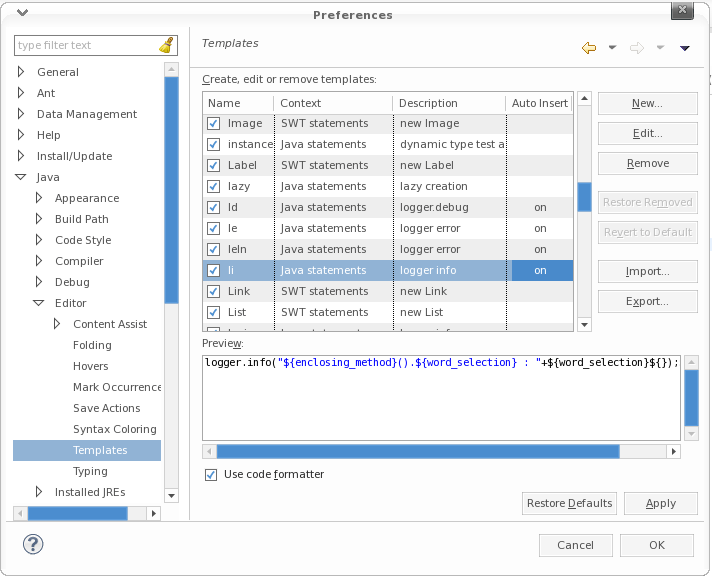Click the help question mark icon
712x577 pixels.
33,544
